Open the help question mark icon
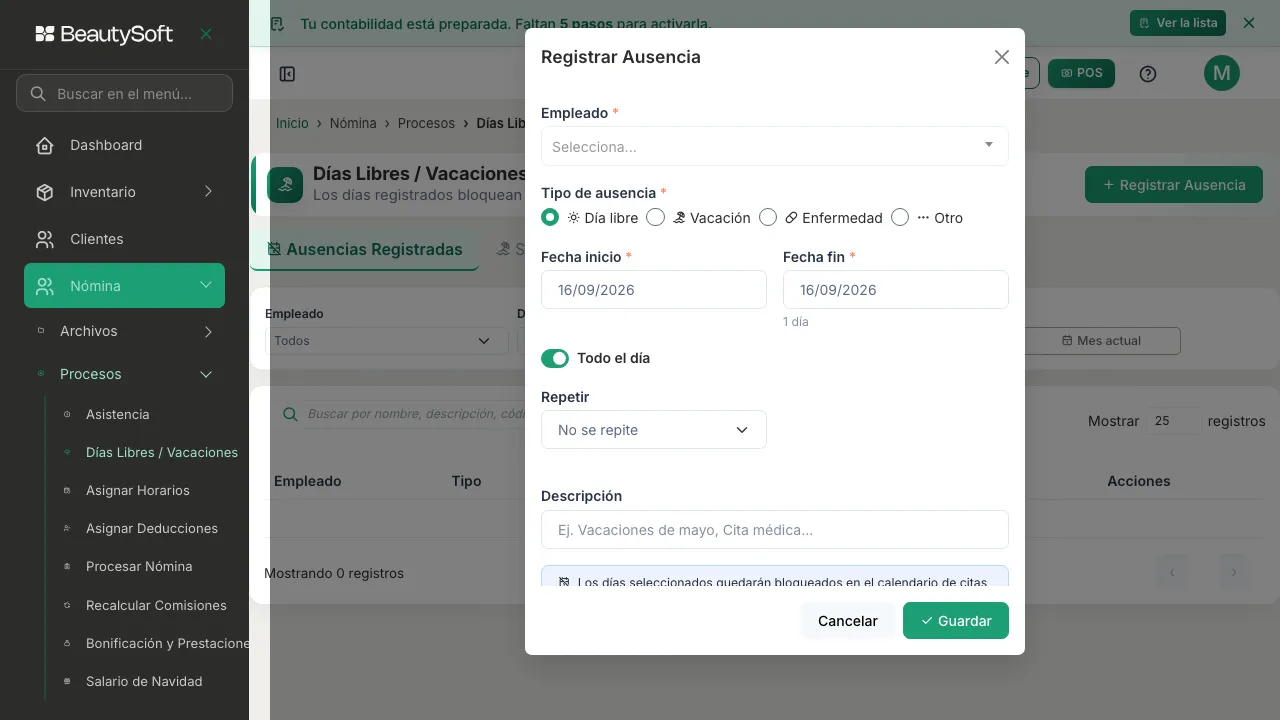 pos(1148,74)
